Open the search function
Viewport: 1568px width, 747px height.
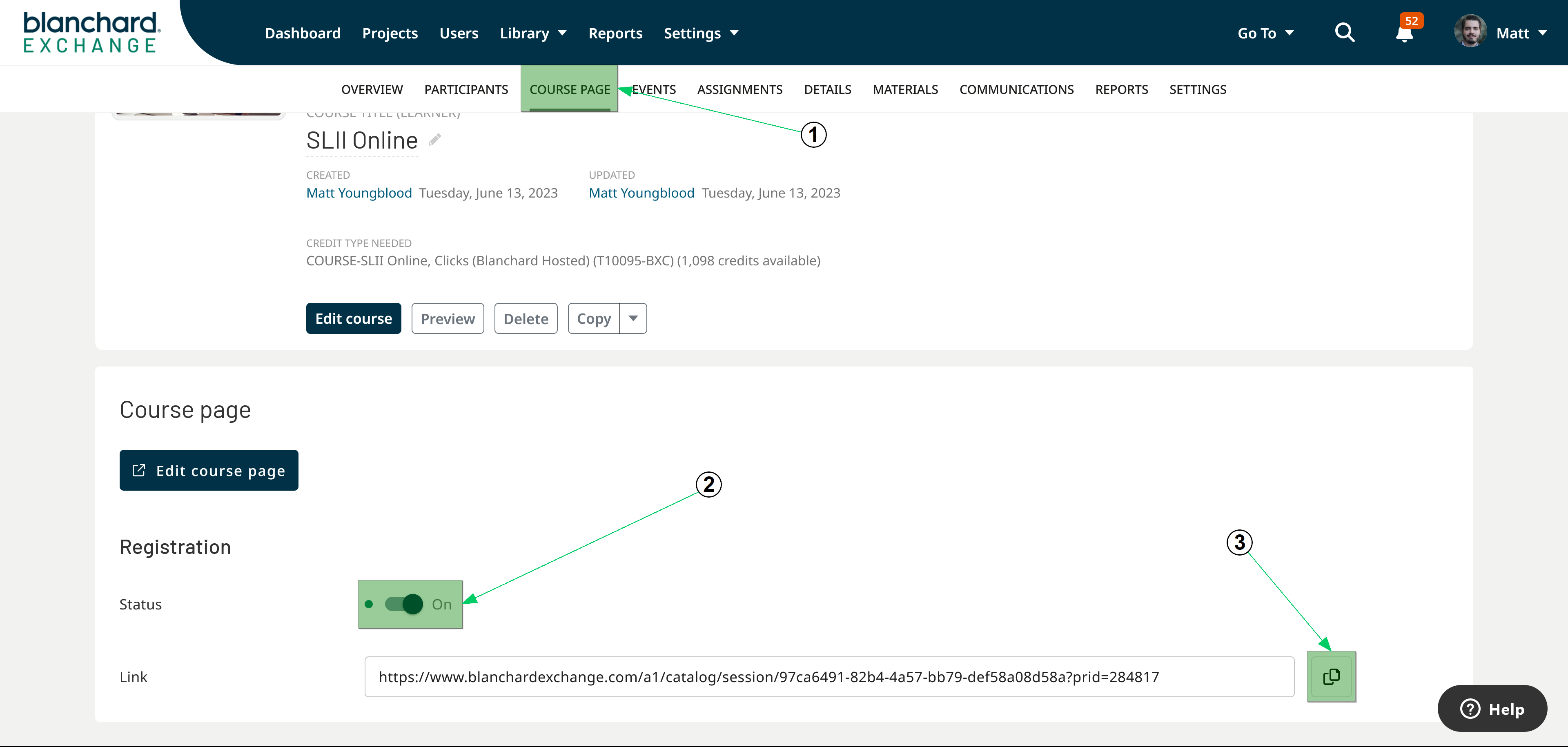1345,33
